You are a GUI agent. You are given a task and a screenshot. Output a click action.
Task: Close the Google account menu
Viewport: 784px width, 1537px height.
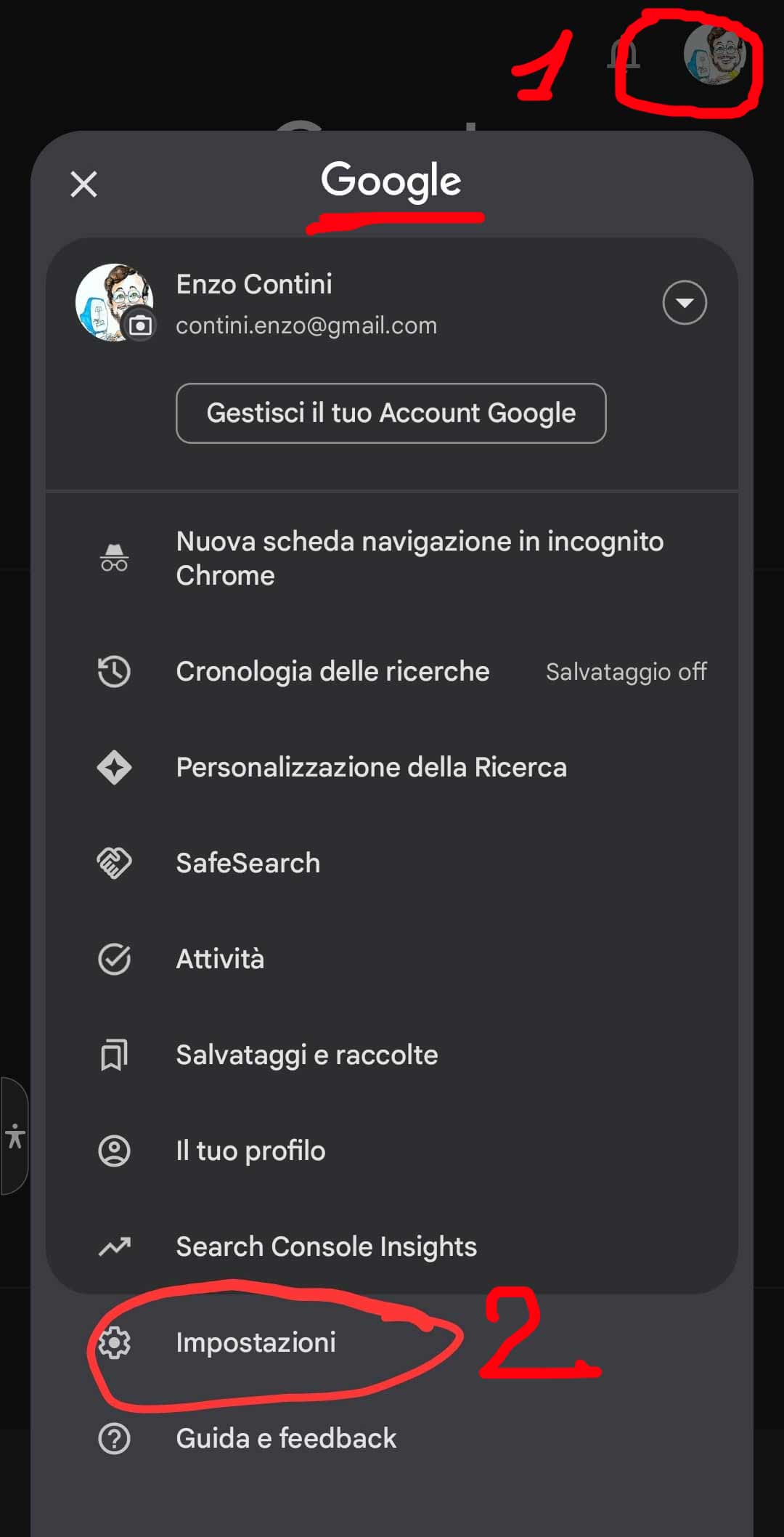point(83,184)
